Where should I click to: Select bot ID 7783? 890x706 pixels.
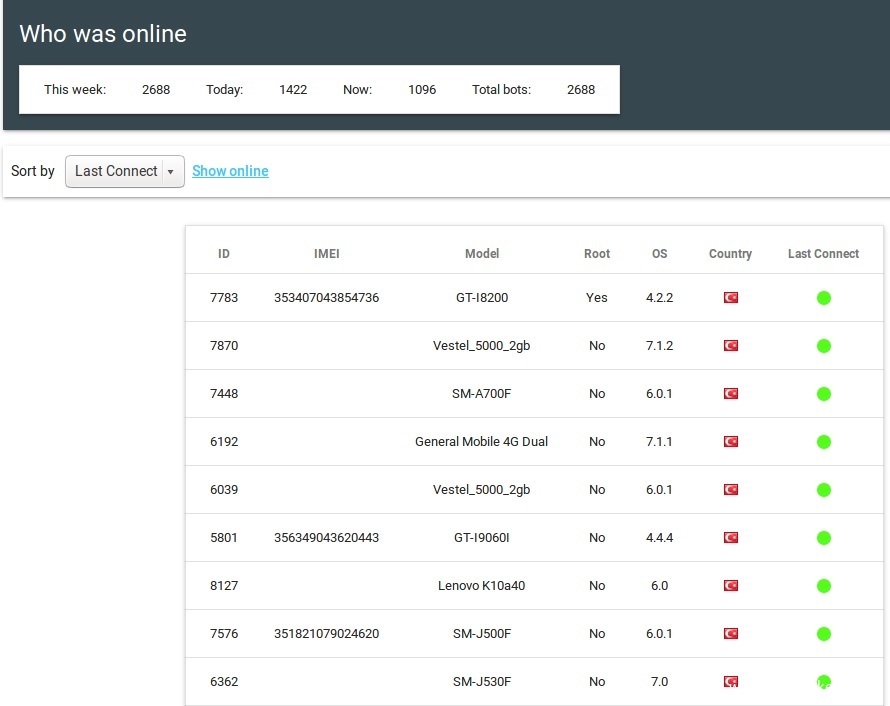224,298
